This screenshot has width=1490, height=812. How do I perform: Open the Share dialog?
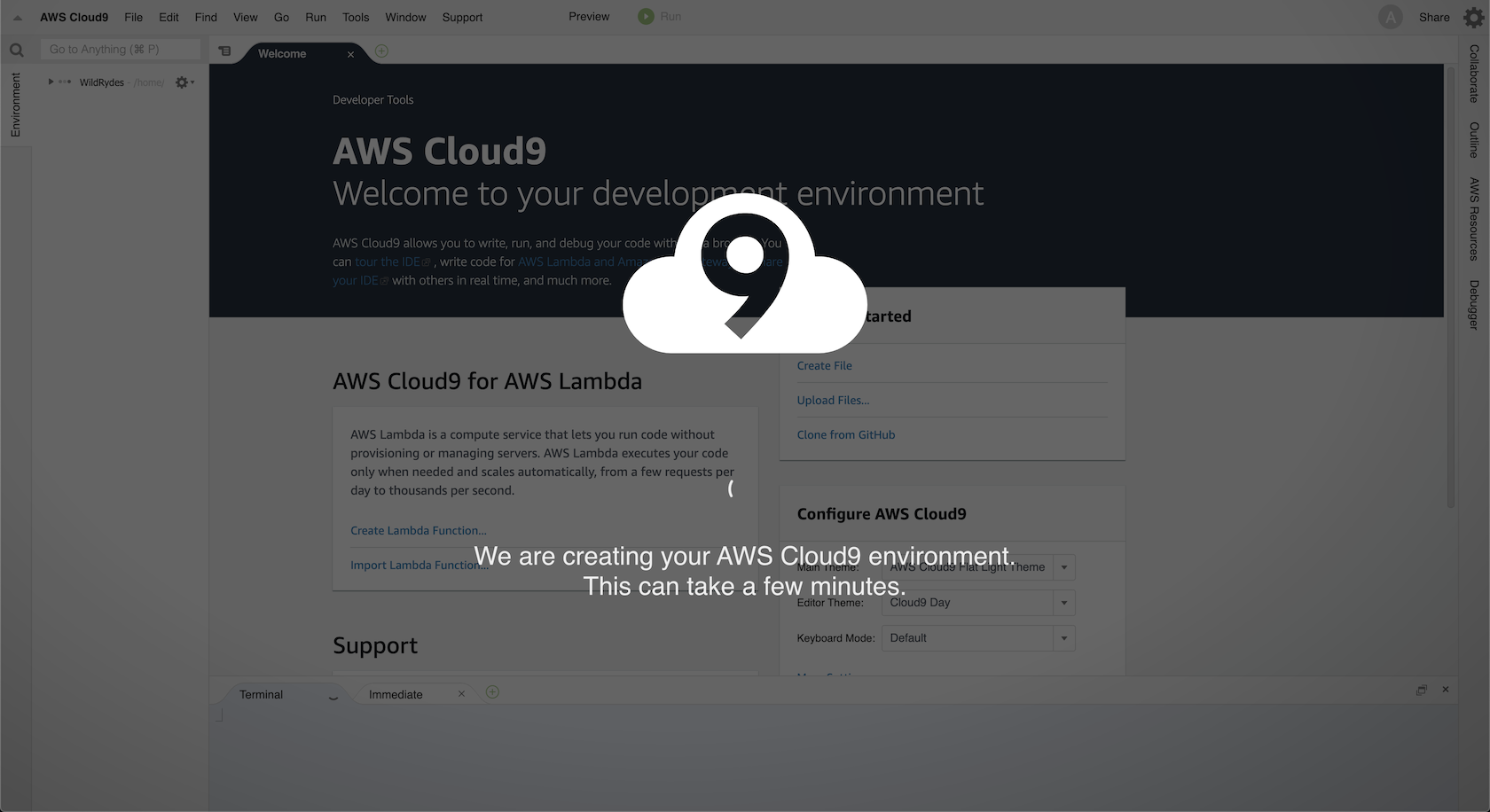point(1434,17)
